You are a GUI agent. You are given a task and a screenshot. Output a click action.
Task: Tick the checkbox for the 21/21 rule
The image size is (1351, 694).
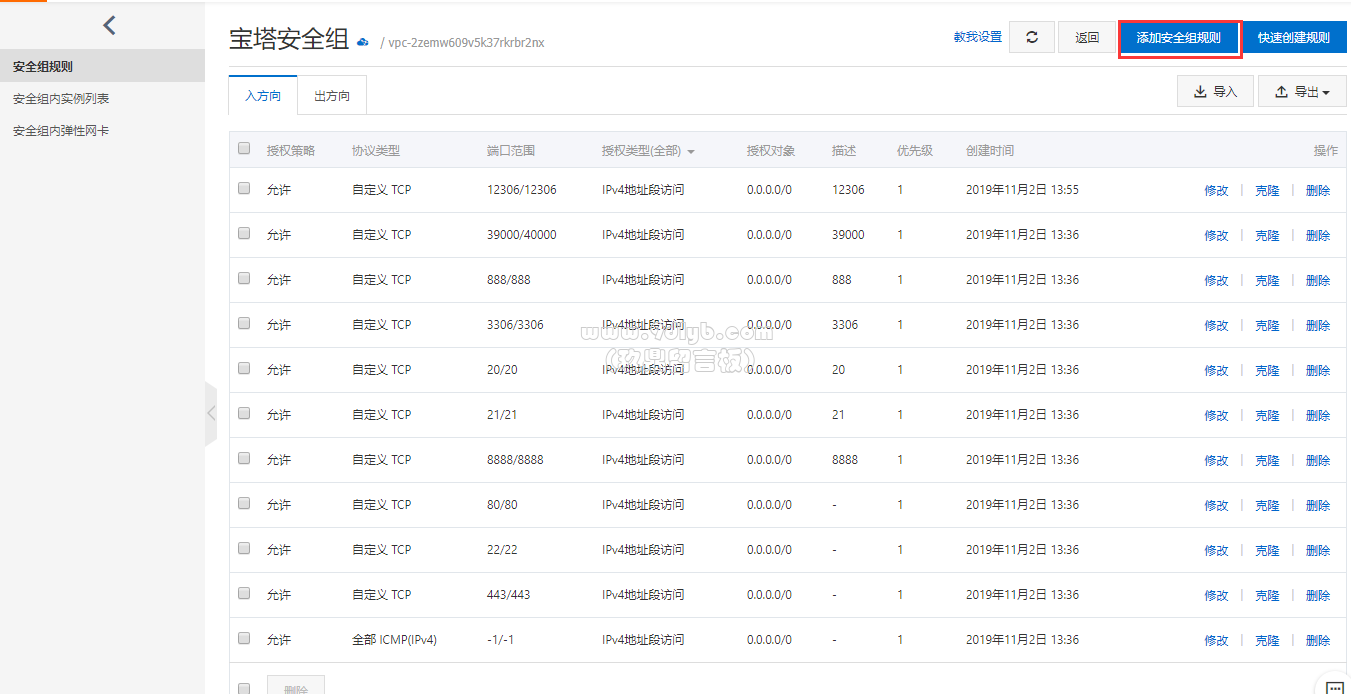click(x=244, y=413)
